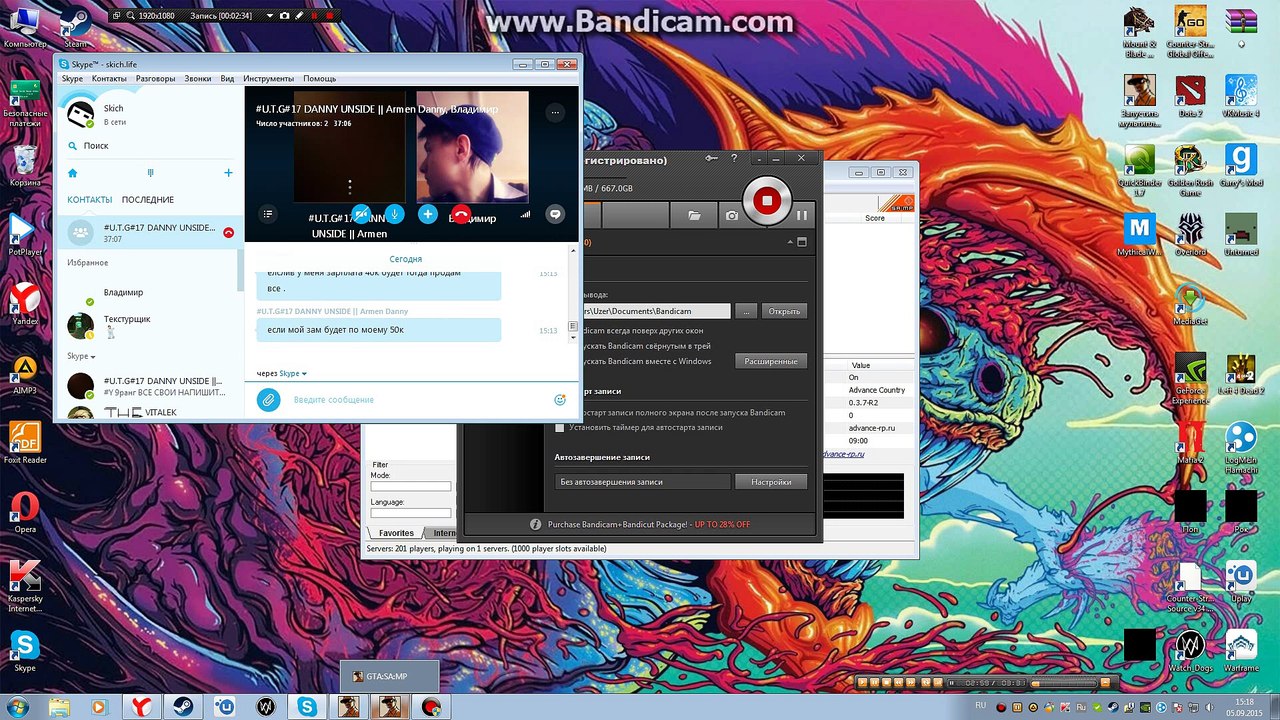Select the Владимир contact in Skype
Image resolution: width=1280 pixels, height=720 pixels.
(x=150, y=293)
